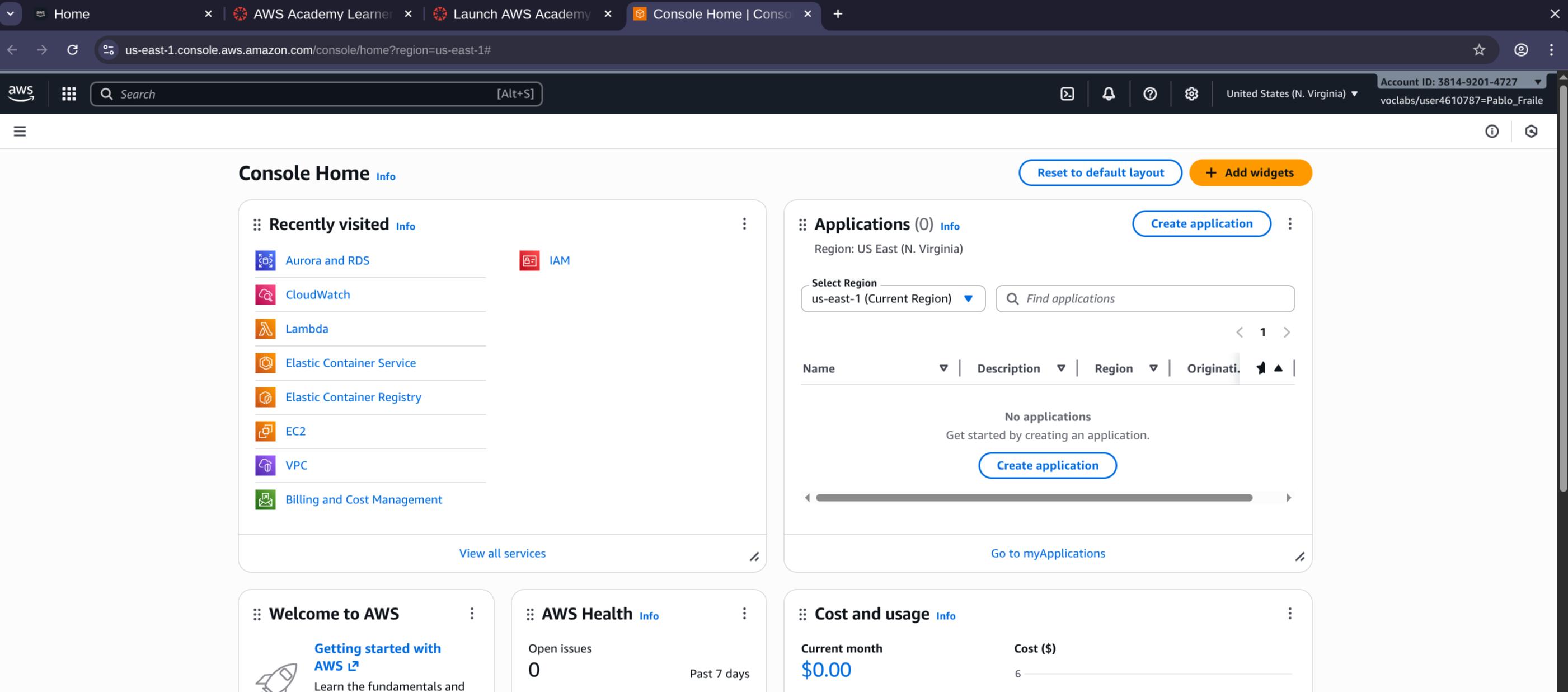Open the United States (N. Virginia) region selector
This screenshot has width=1568, height=692.
click(x=1292, y=94)
